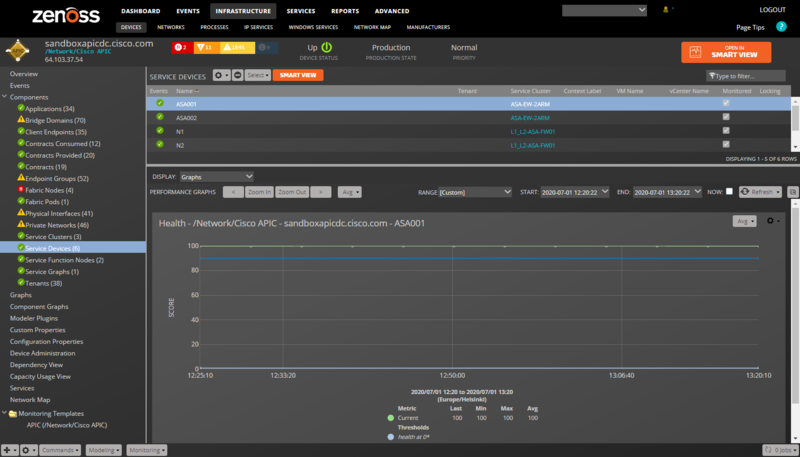Click the filter funnel icon
Image resolution: width=800 pixels, height=457 pixels.
tap(712, 76)
